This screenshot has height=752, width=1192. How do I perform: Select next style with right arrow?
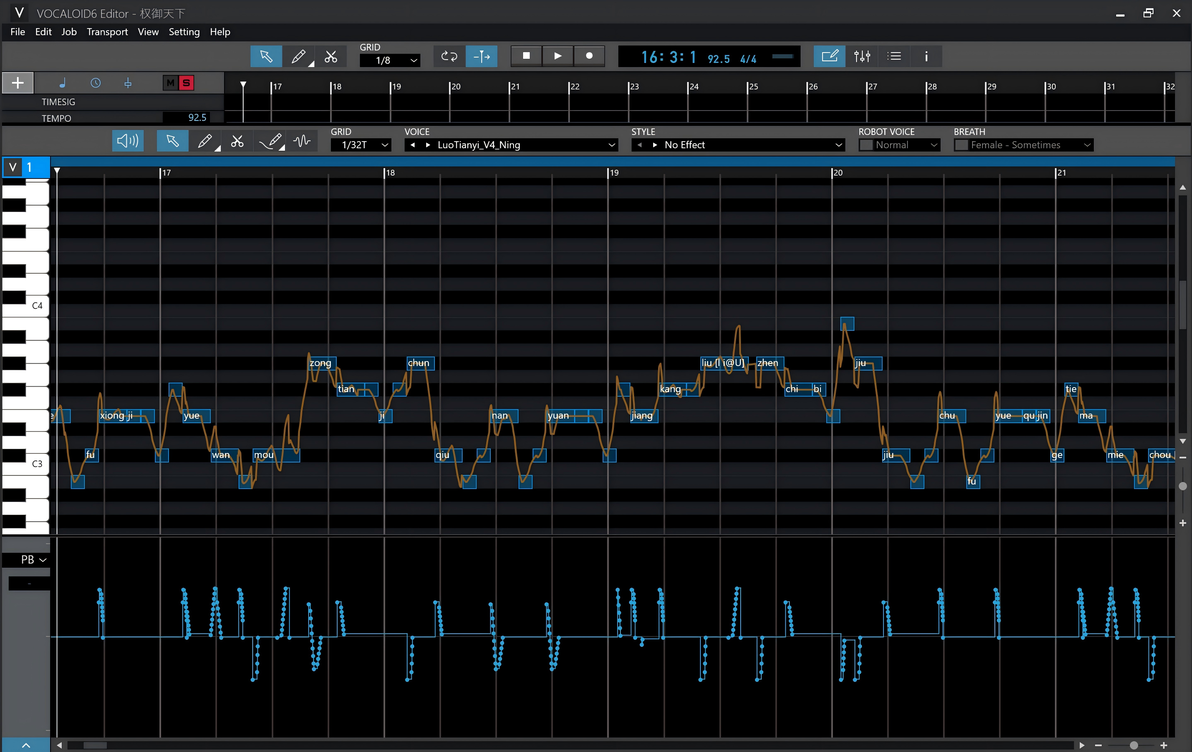(655, 144)
